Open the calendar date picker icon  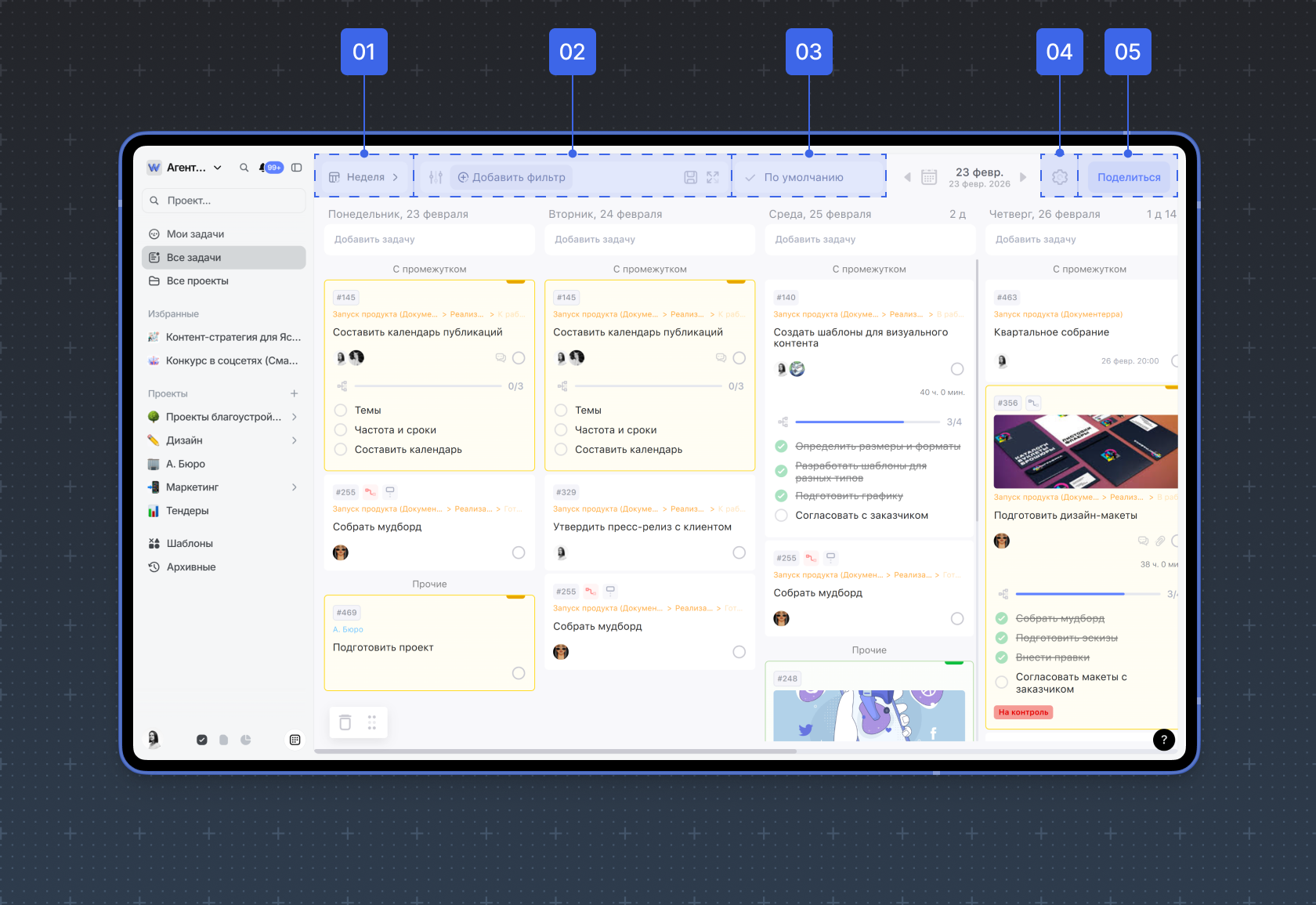coord(929,177)
